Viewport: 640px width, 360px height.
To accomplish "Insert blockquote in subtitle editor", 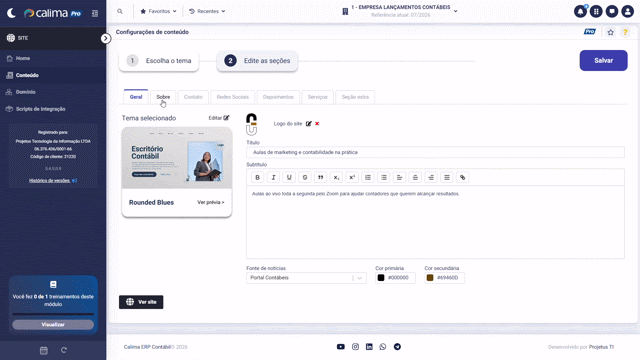I will point(320,177).
